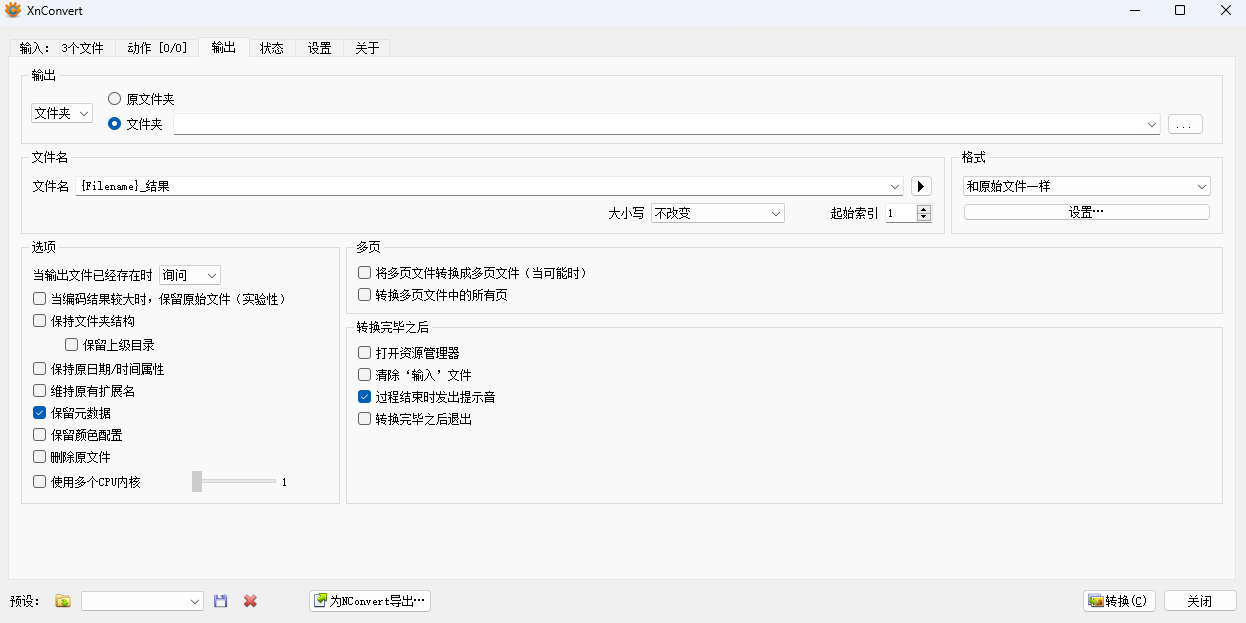The width and height of the screenshot is (1246, 623).
Task: Expand the 不改变 case dropdown
Action: pos(717,213)
